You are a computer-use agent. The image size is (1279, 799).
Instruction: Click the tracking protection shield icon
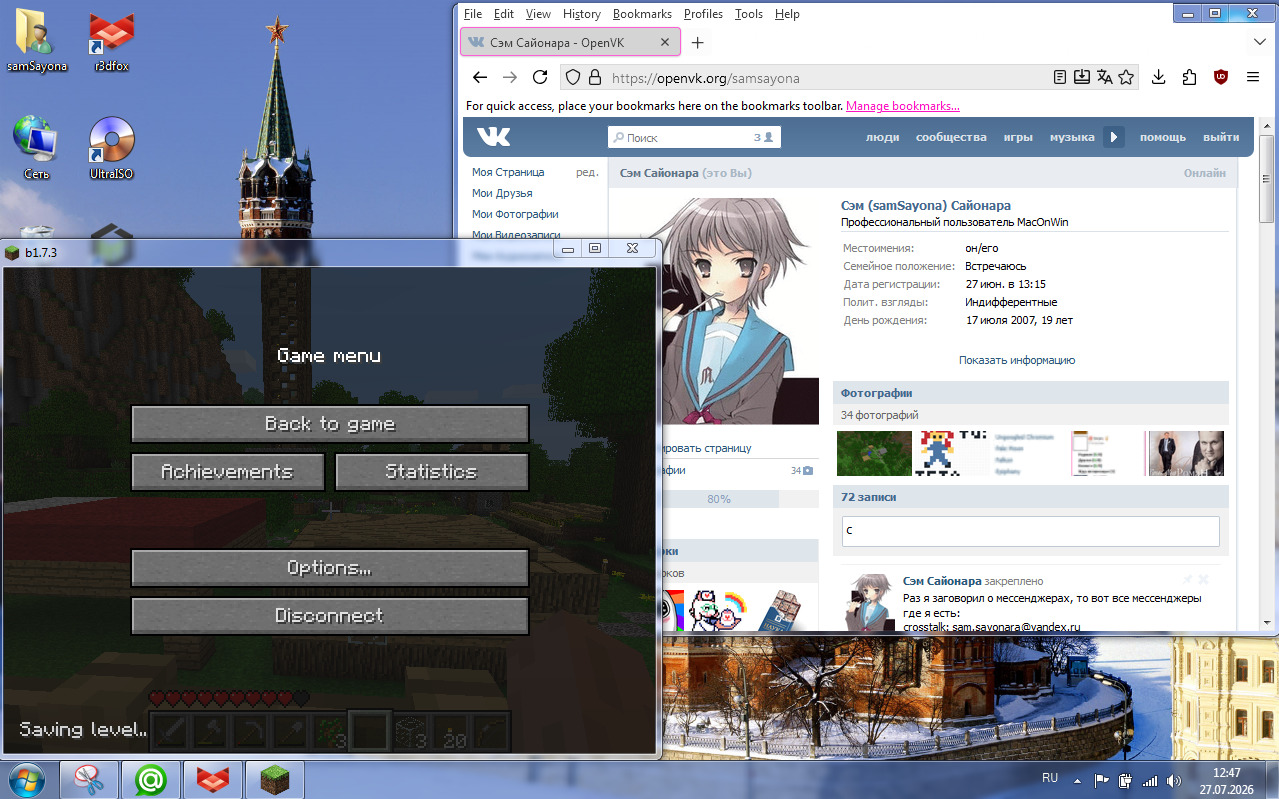click(x=572, y=77)
